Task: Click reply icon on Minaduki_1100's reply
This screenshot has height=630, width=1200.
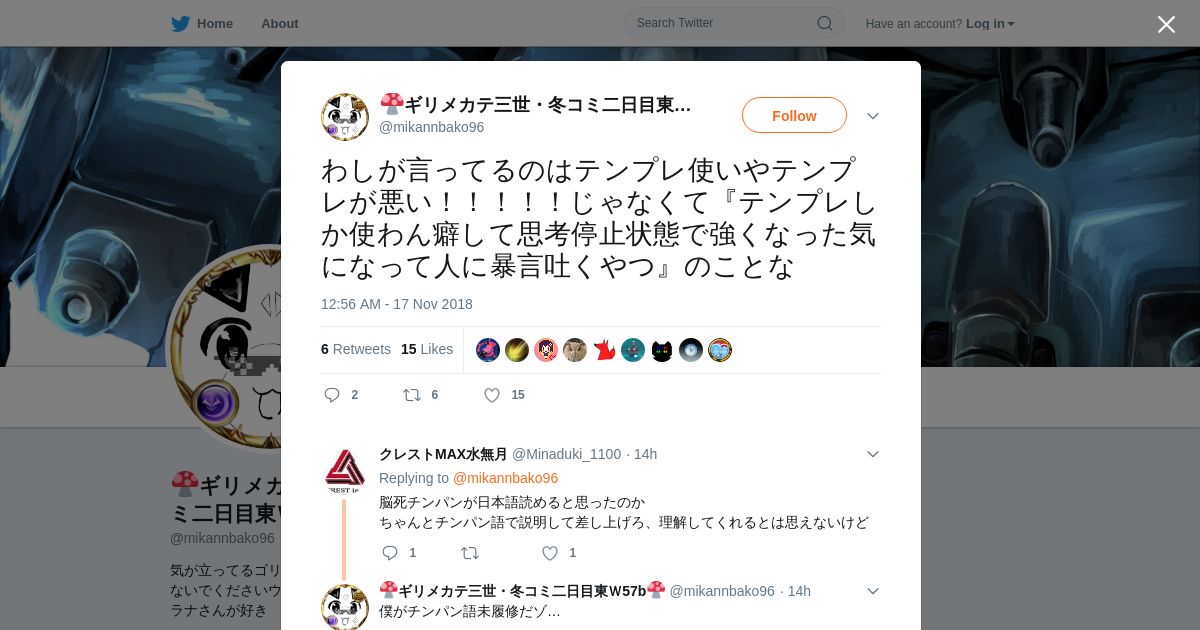Action: click(390, 553)
